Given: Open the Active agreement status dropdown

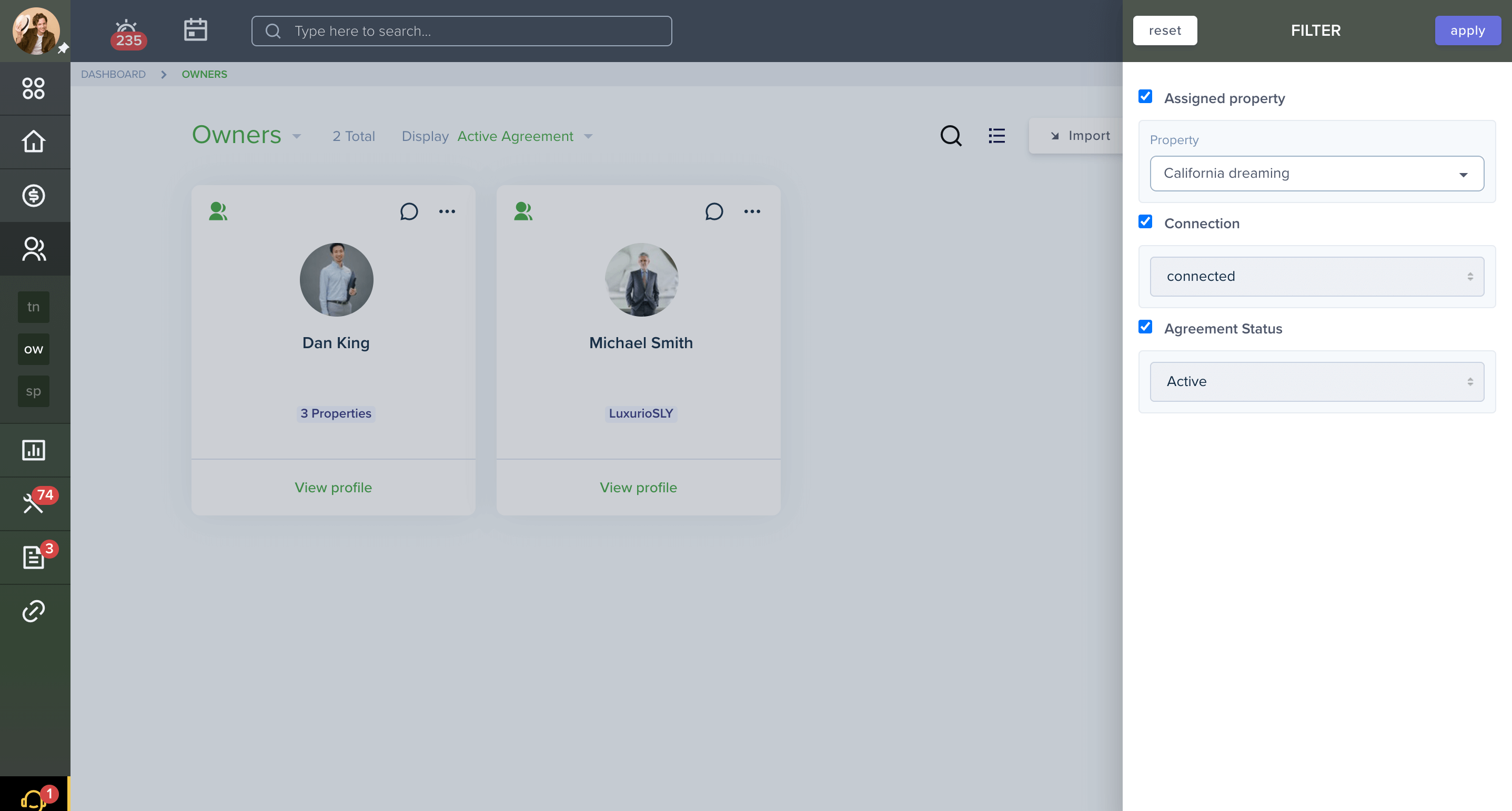Looking at the screenshot, I should point(1316,381).
